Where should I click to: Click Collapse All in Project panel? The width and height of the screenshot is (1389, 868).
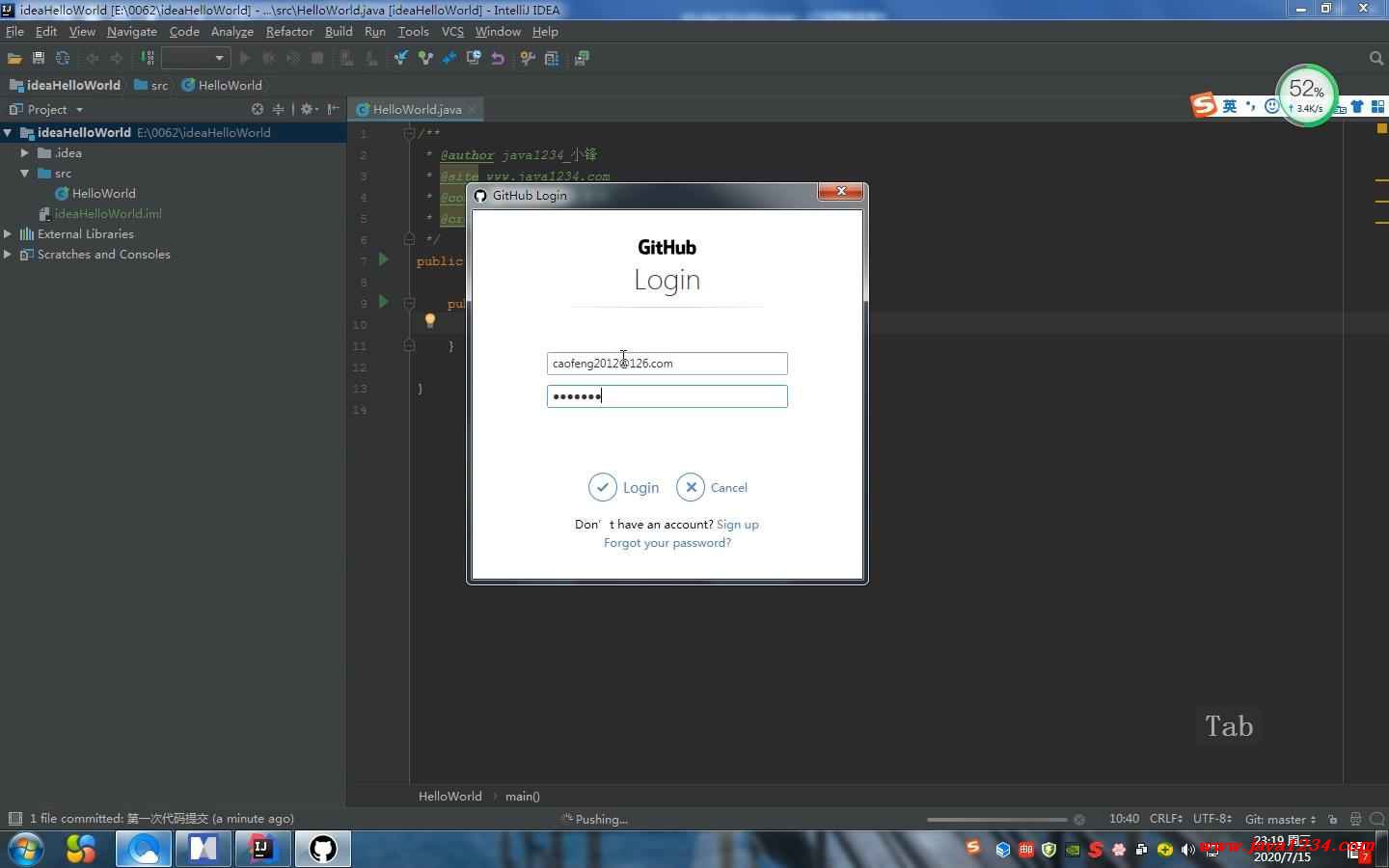tap(279, 109)
